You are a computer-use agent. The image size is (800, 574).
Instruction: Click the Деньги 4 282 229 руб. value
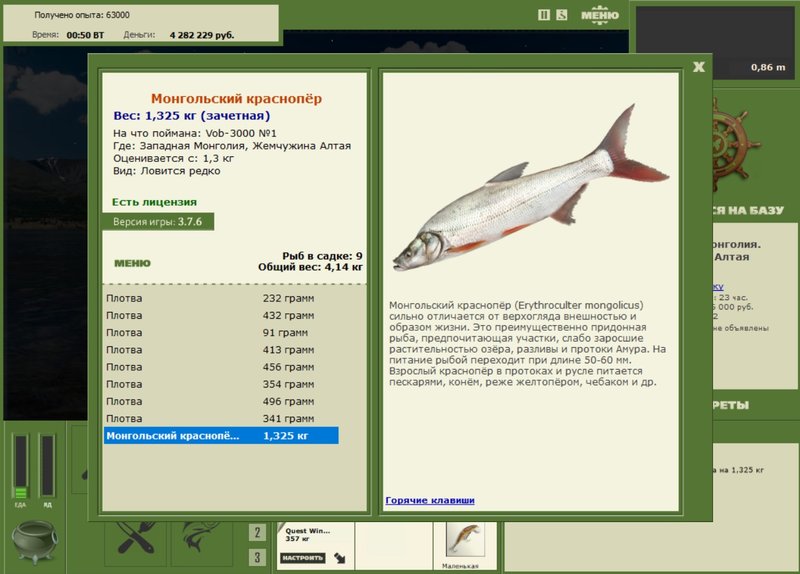(x=202, y=35)
